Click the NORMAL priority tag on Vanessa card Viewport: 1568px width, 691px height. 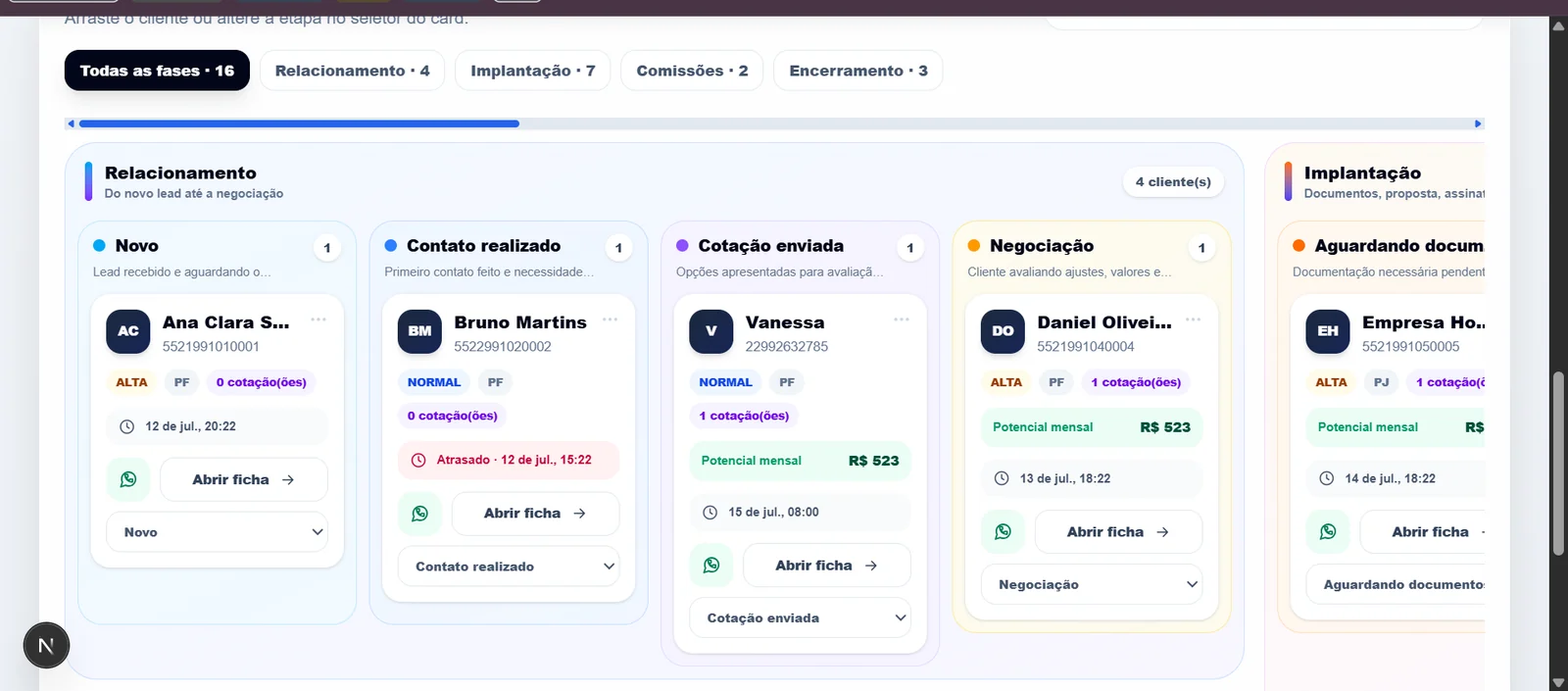click(x=725, y=382)
